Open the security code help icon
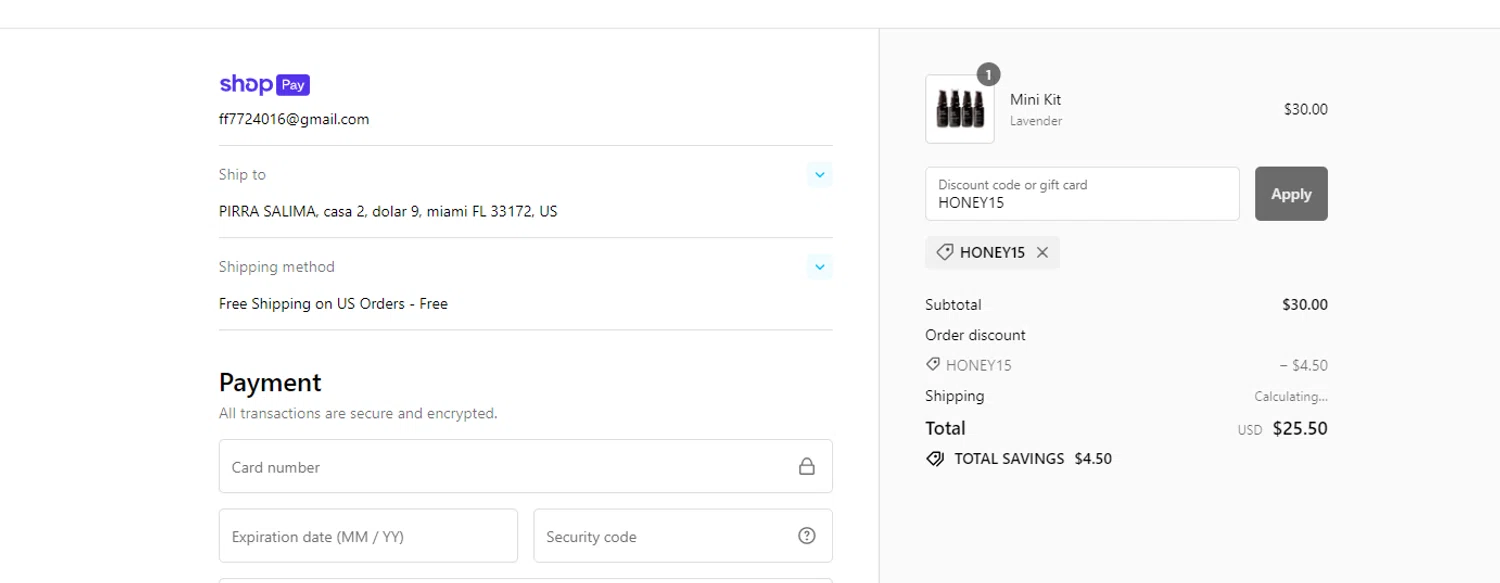The width and height of the screenshot is (1500, 583). (x=807, y=536)
